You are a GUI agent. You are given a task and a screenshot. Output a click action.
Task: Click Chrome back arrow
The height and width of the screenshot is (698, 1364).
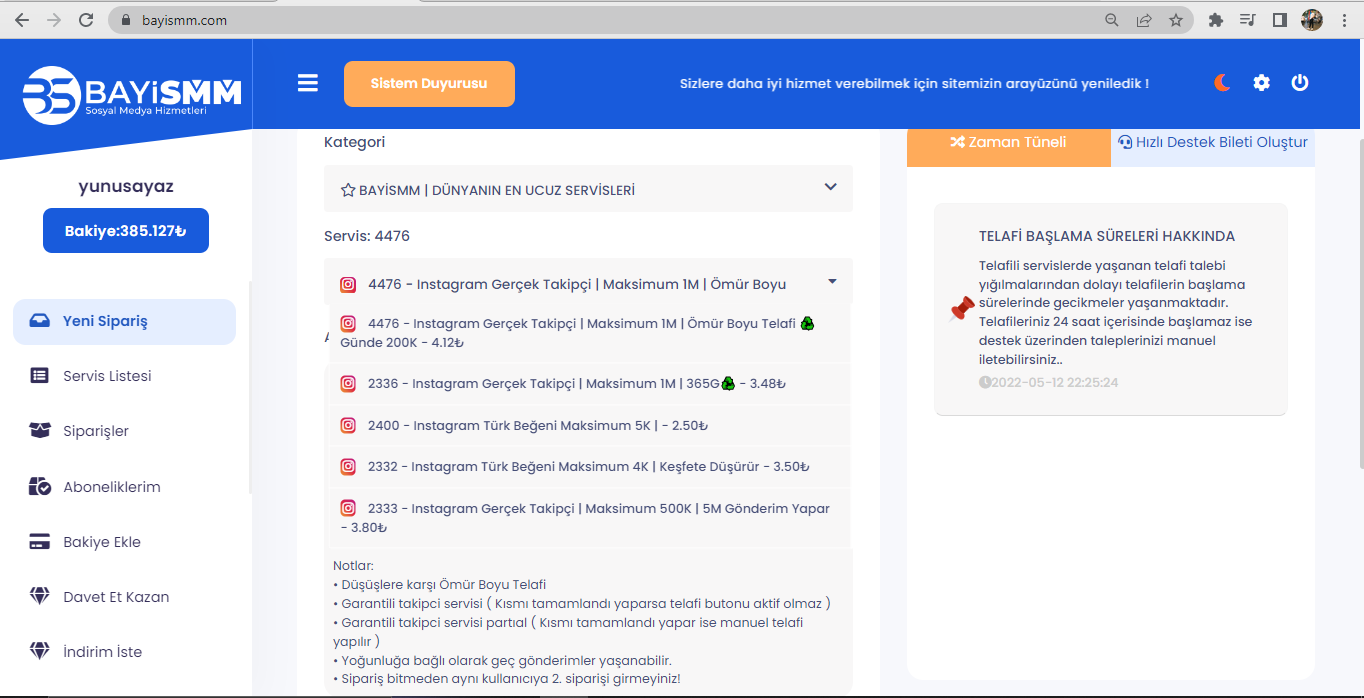22,19
